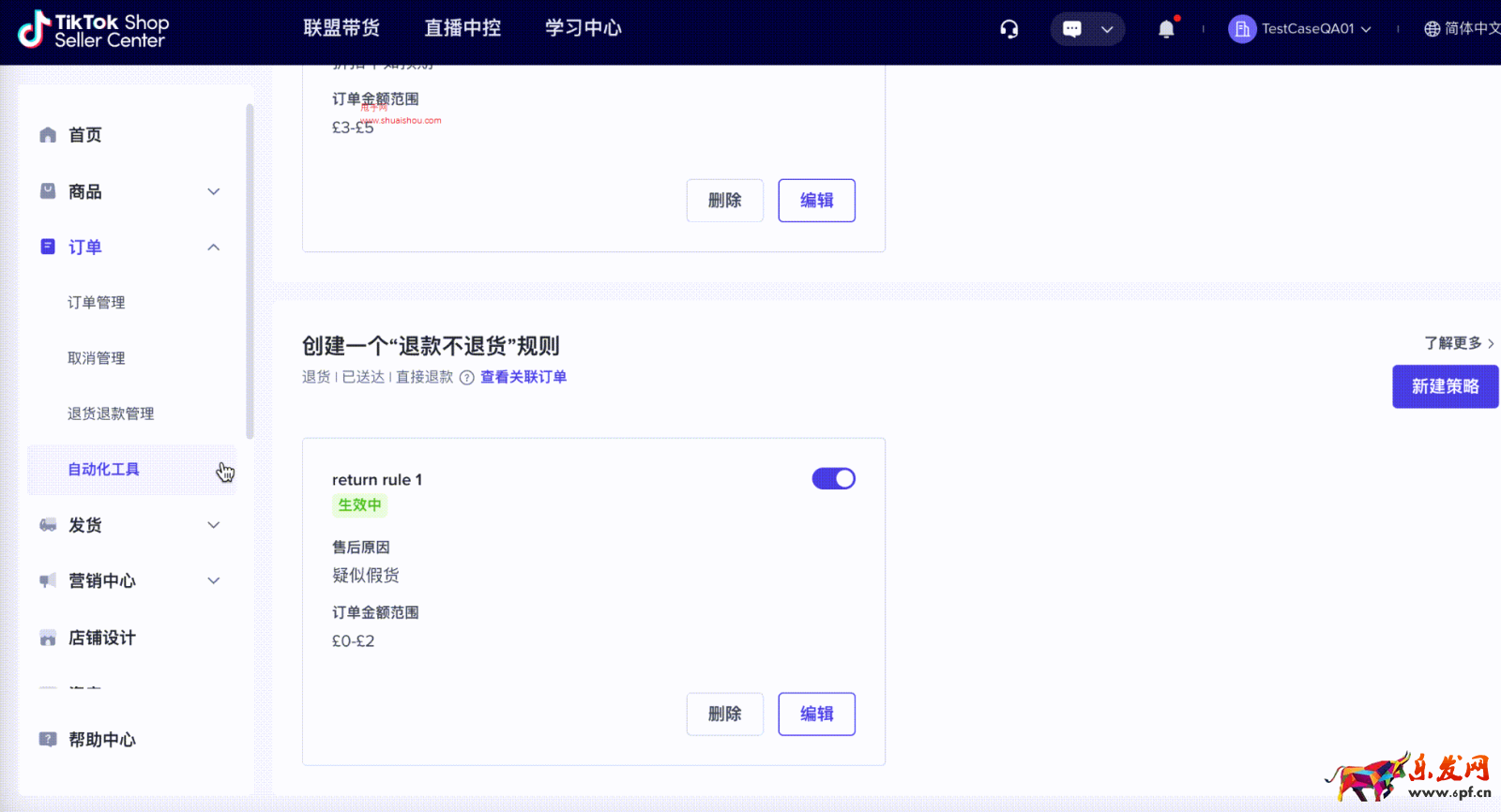Open 联盟带货 in top navigation
Screen dimensions: 1501x812
click(341, 28)
